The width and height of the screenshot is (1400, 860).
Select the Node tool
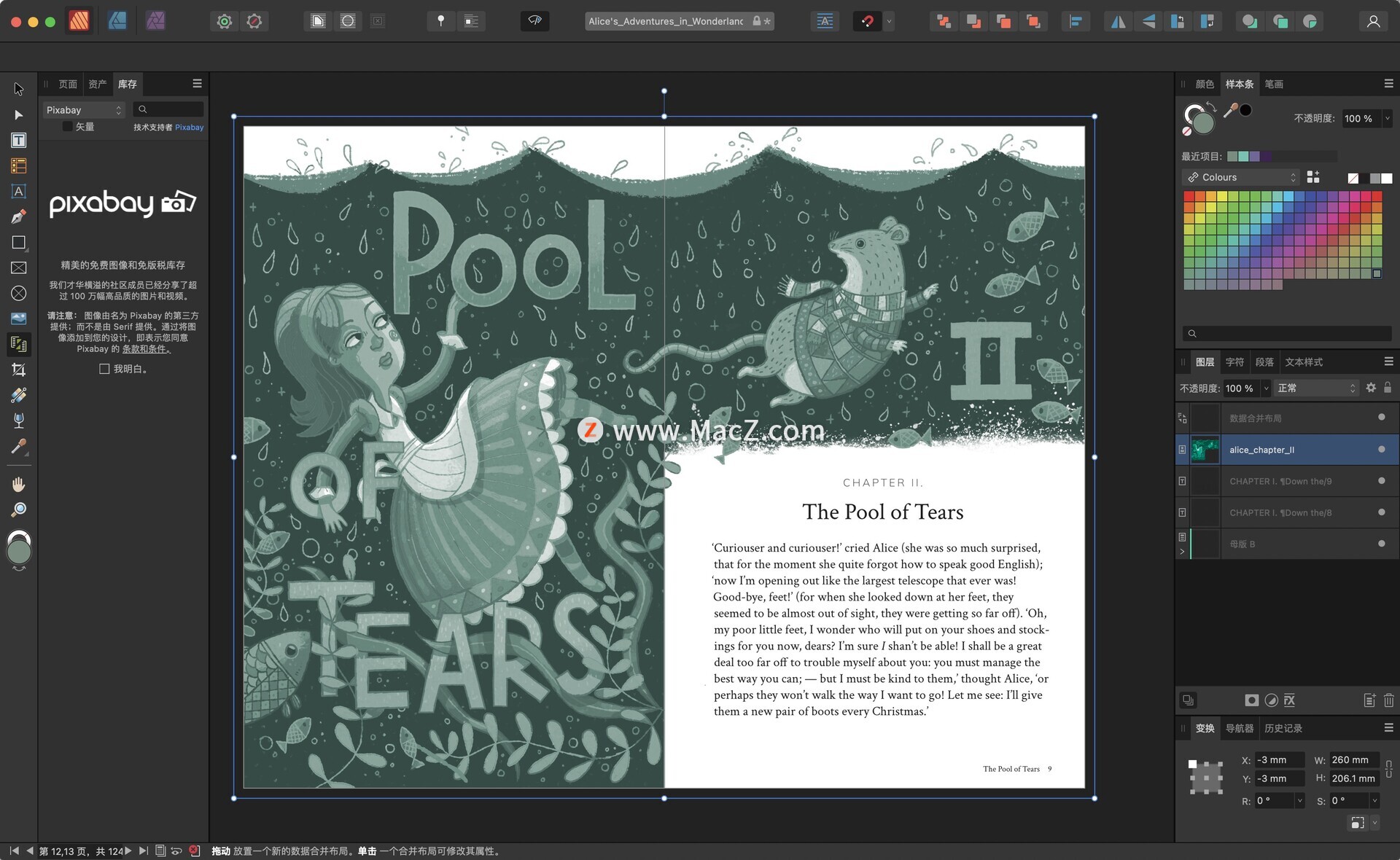tap(19, 115)
